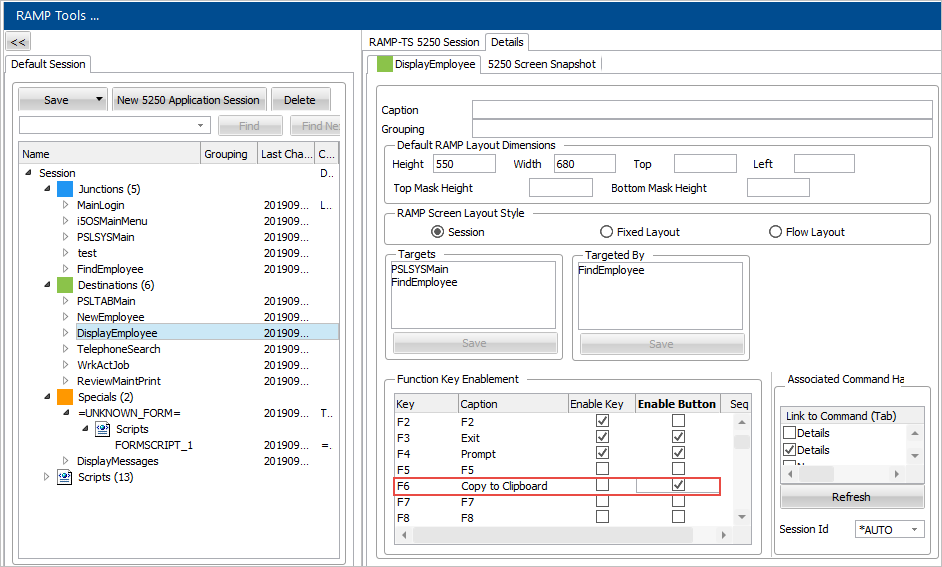This screenshot has height=567, width=942.
Task: Collapse the left panel with << button
Action: 18,42
